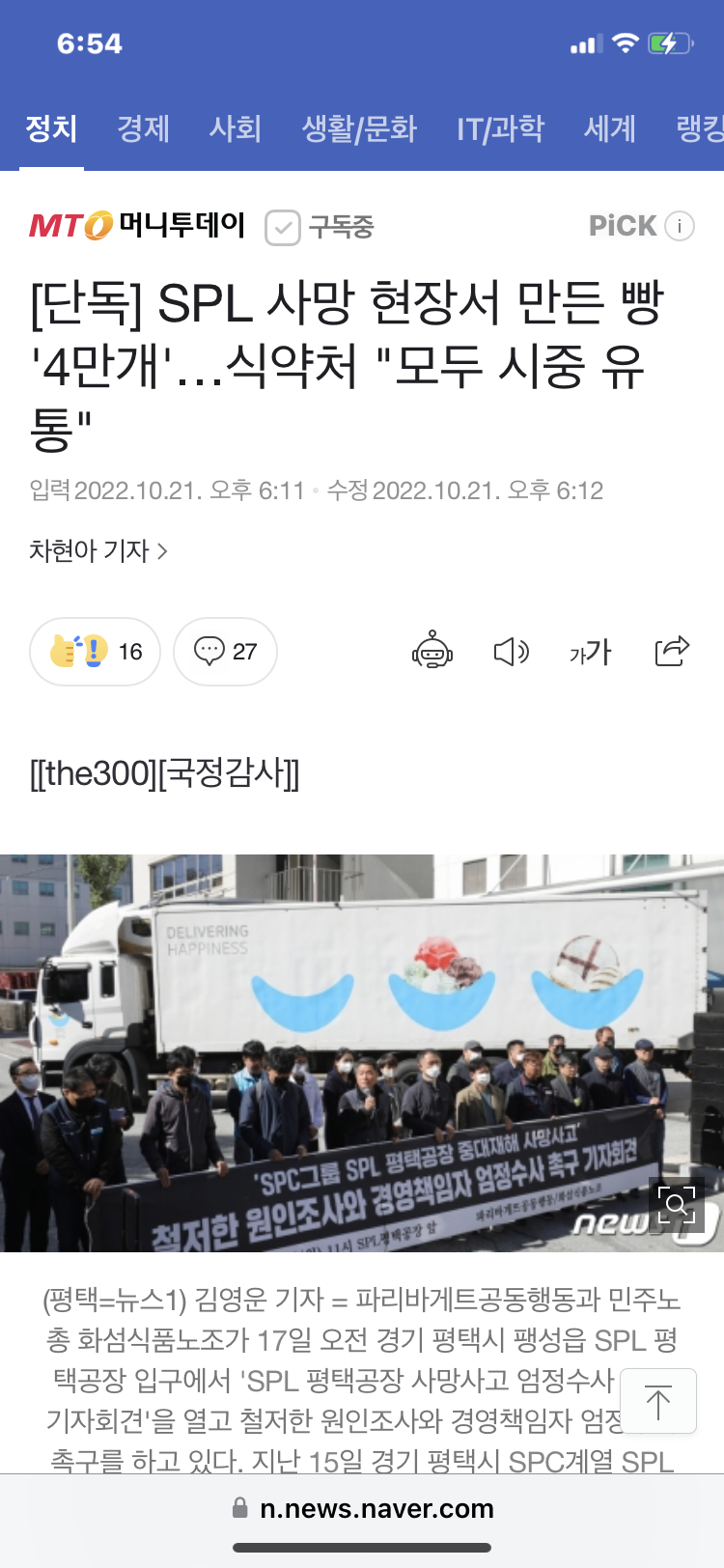Tap the speaker listen-to-article icon

[x=512, y=652]
